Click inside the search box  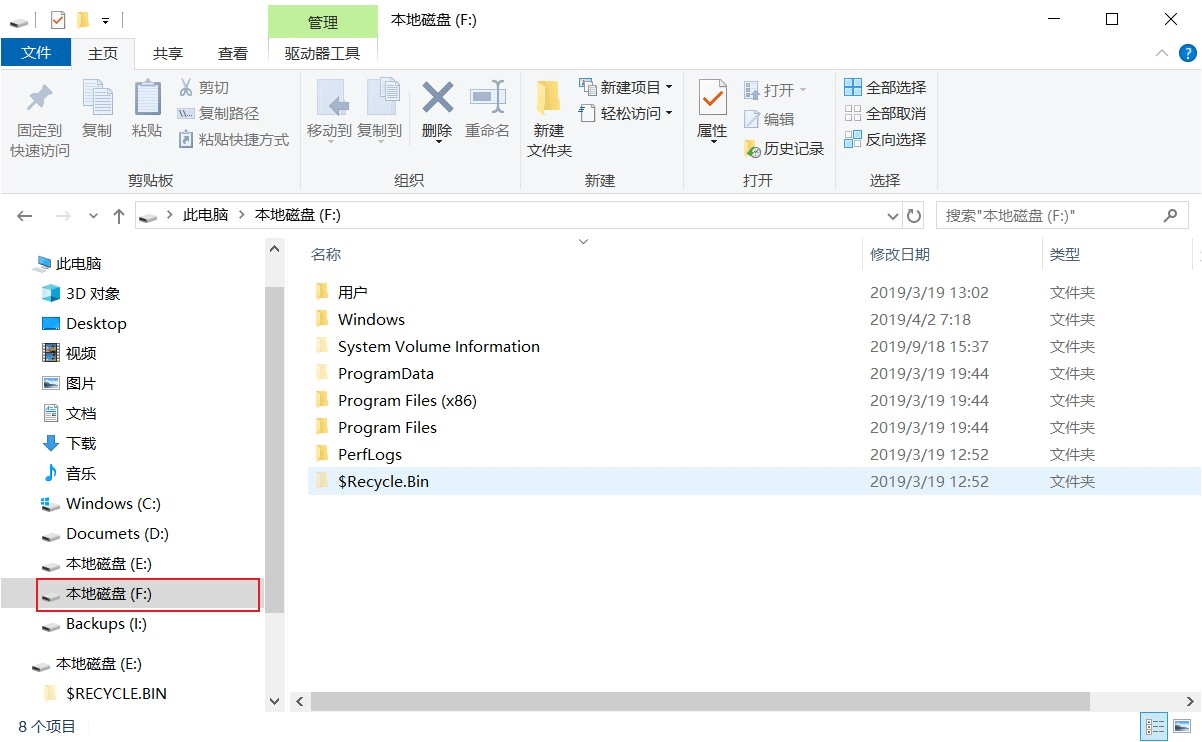click(1040, 215)
